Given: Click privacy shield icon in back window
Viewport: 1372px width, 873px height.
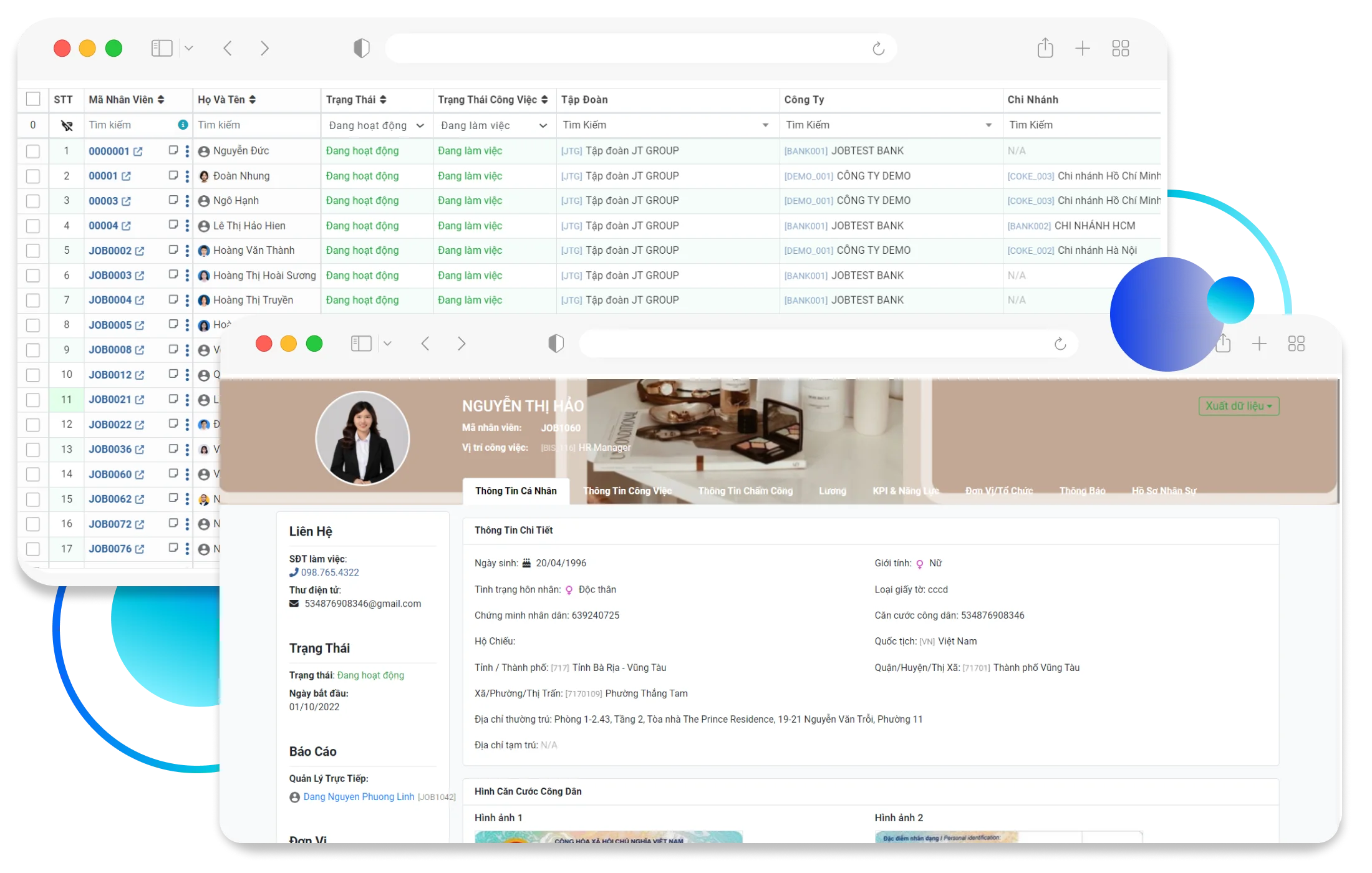Looking at the screenshot, I should 362,48.
